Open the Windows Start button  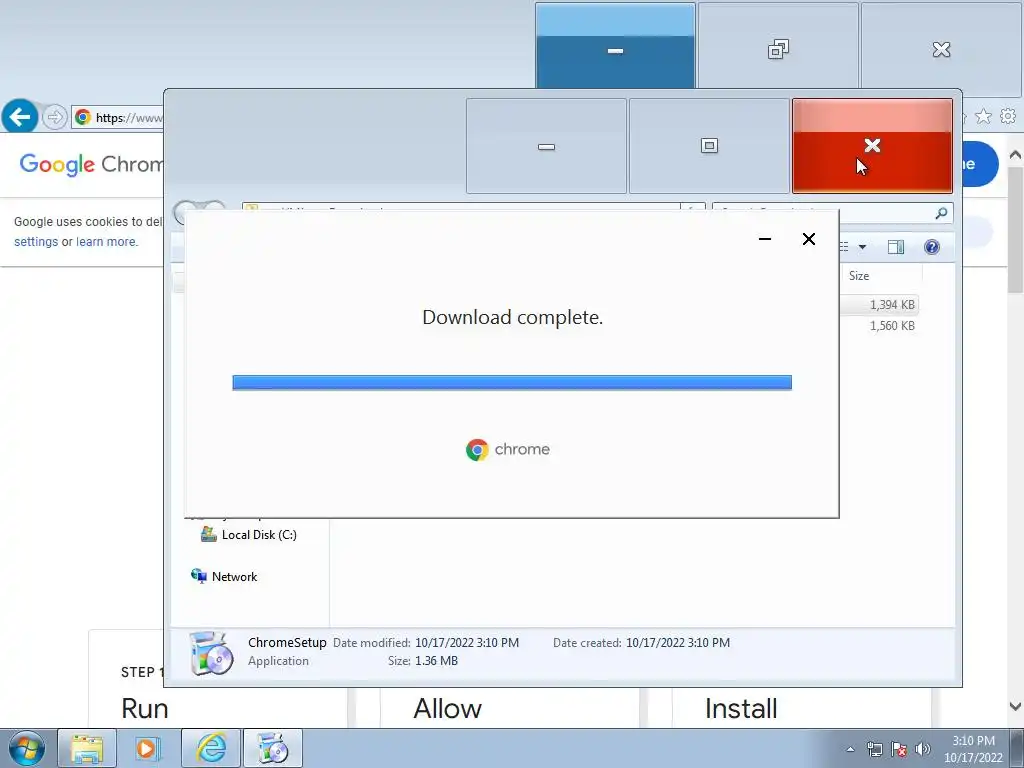click(x=26, y=748)
